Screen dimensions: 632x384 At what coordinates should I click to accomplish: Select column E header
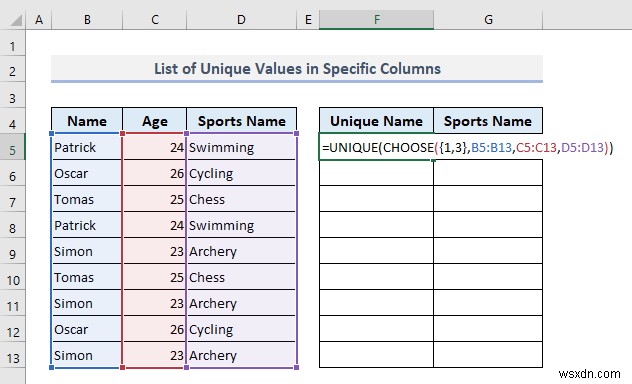tap(308, 20)
